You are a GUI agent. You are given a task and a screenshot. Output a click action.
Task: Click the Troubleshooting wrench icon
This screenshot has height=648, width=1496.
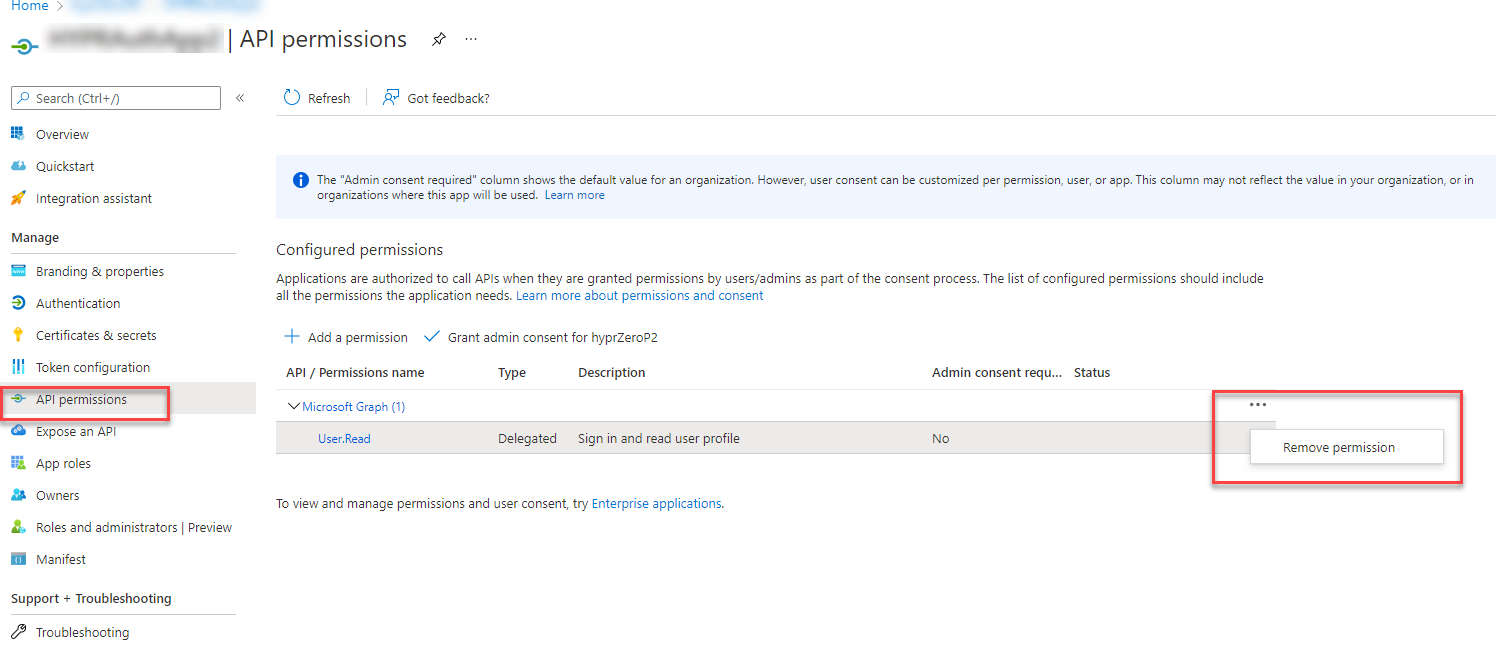(x=18, y=632)
